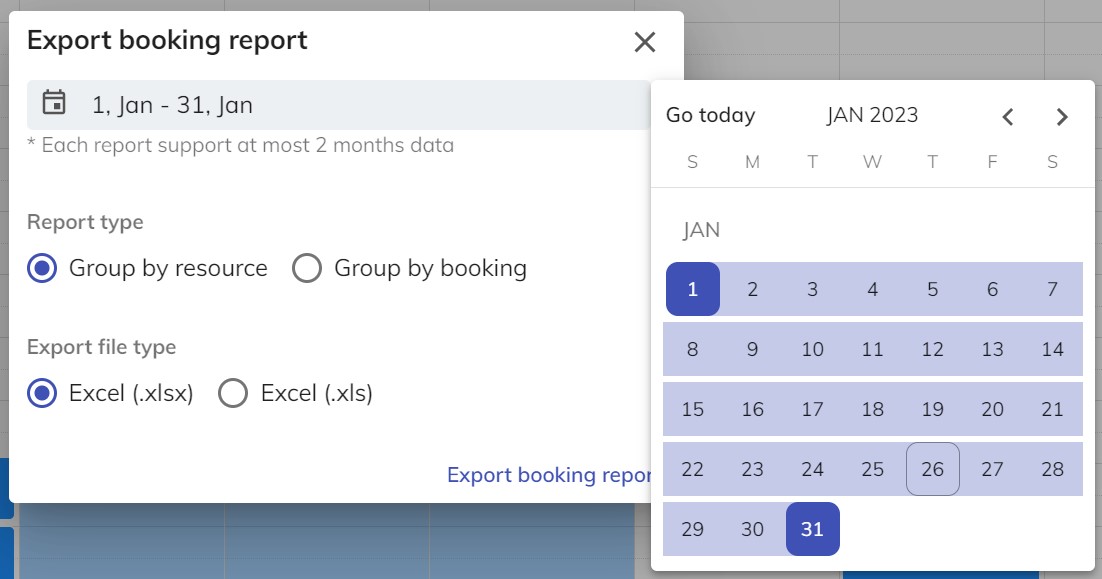Choose Excel (.xls) export file type
The height and width of the screenshot is (579, 1102).
pyautogui.click(x=233, y=394)
